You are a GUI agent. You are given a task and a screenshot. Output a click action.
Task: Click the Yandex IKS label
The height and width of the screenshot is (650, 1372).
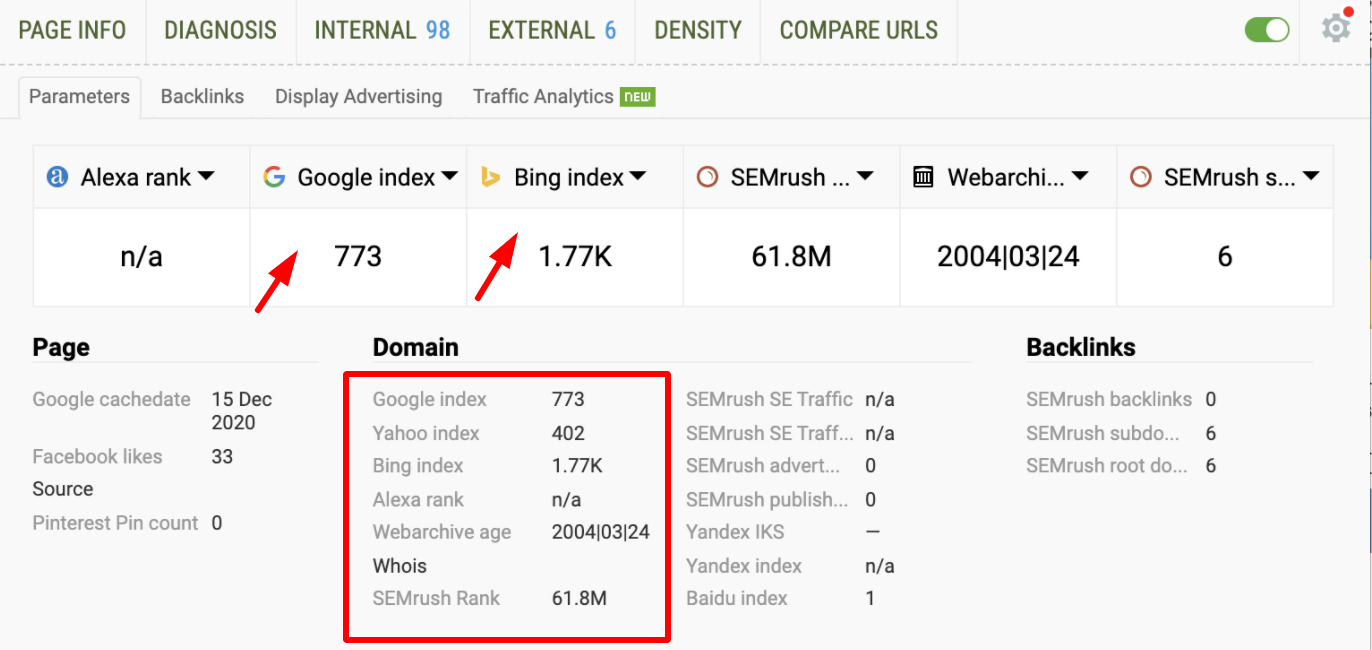point(735,532)
